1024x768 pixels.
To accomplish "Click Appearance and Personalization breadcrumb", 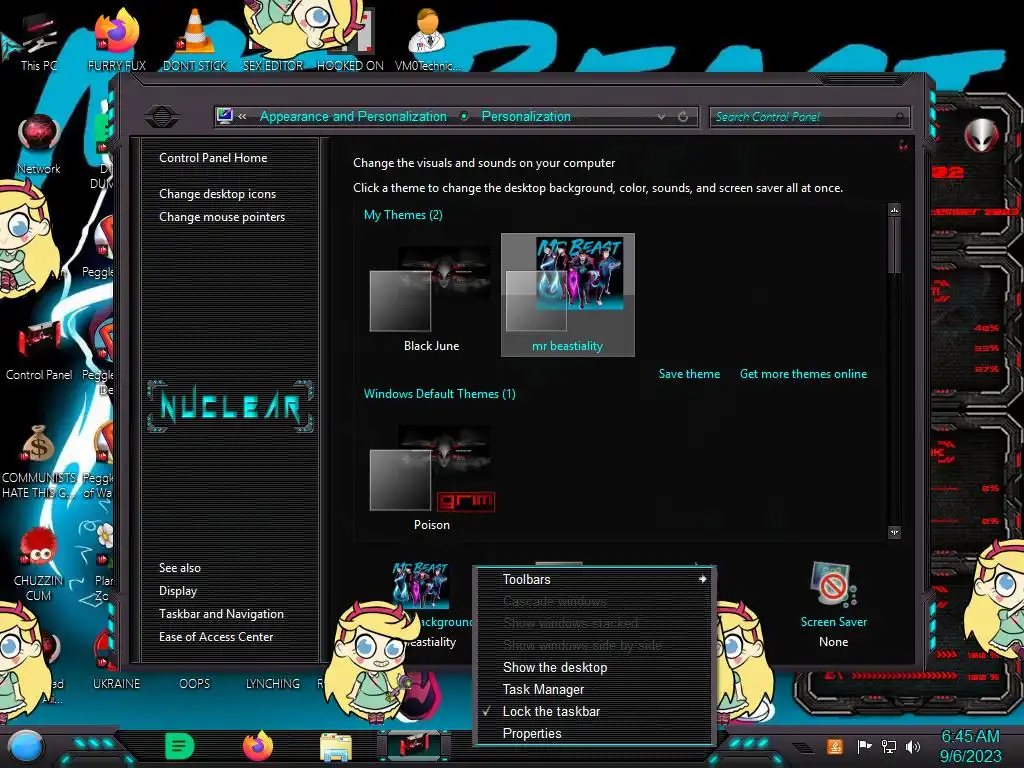I will point(353,116).
